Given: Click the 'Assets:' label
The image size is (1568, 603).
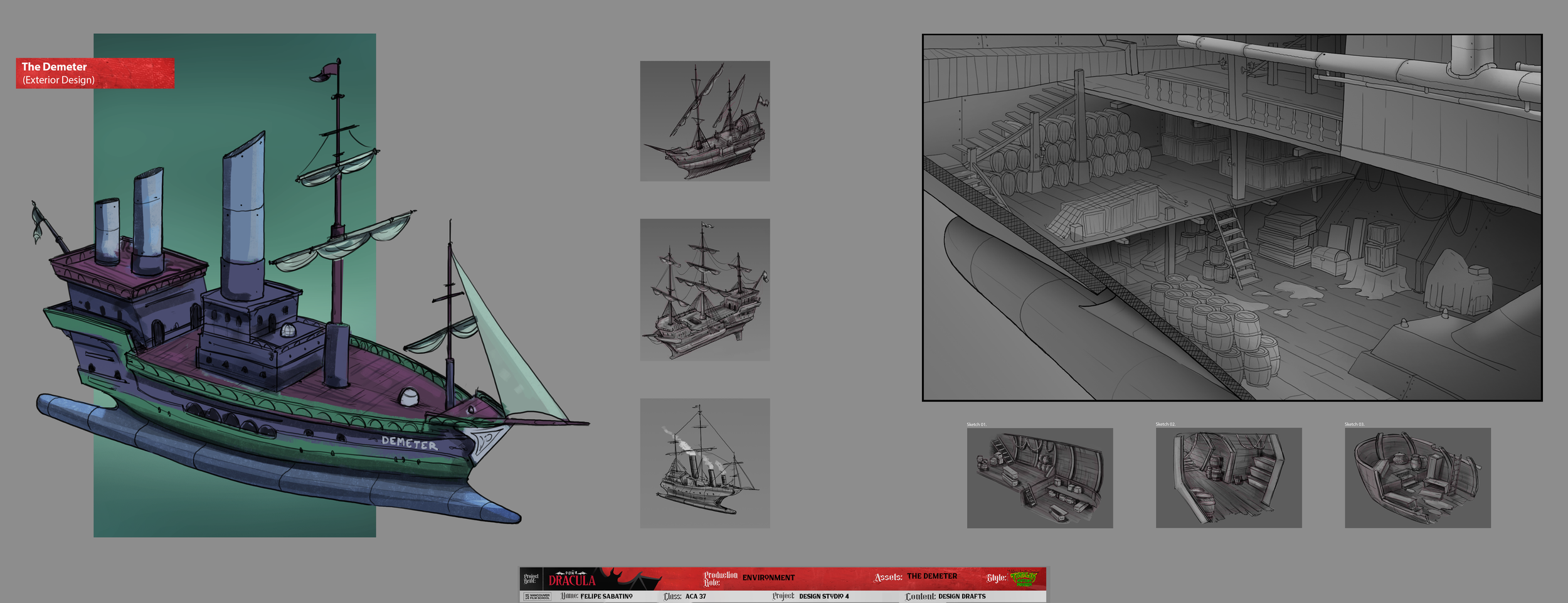Looking at the screenshot, I should pyautogui.click(x=888, y=577).
